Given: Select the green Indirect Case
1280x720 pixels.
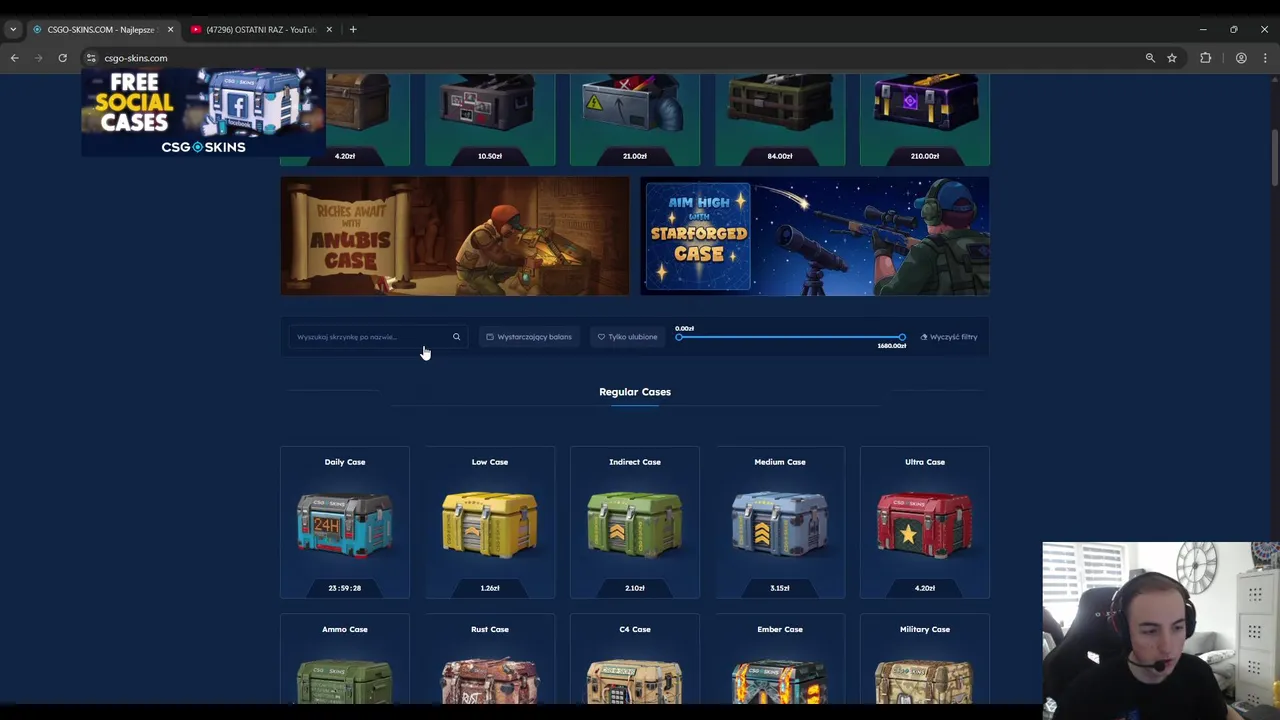Looking at the screenshot, I should [635, 522].
